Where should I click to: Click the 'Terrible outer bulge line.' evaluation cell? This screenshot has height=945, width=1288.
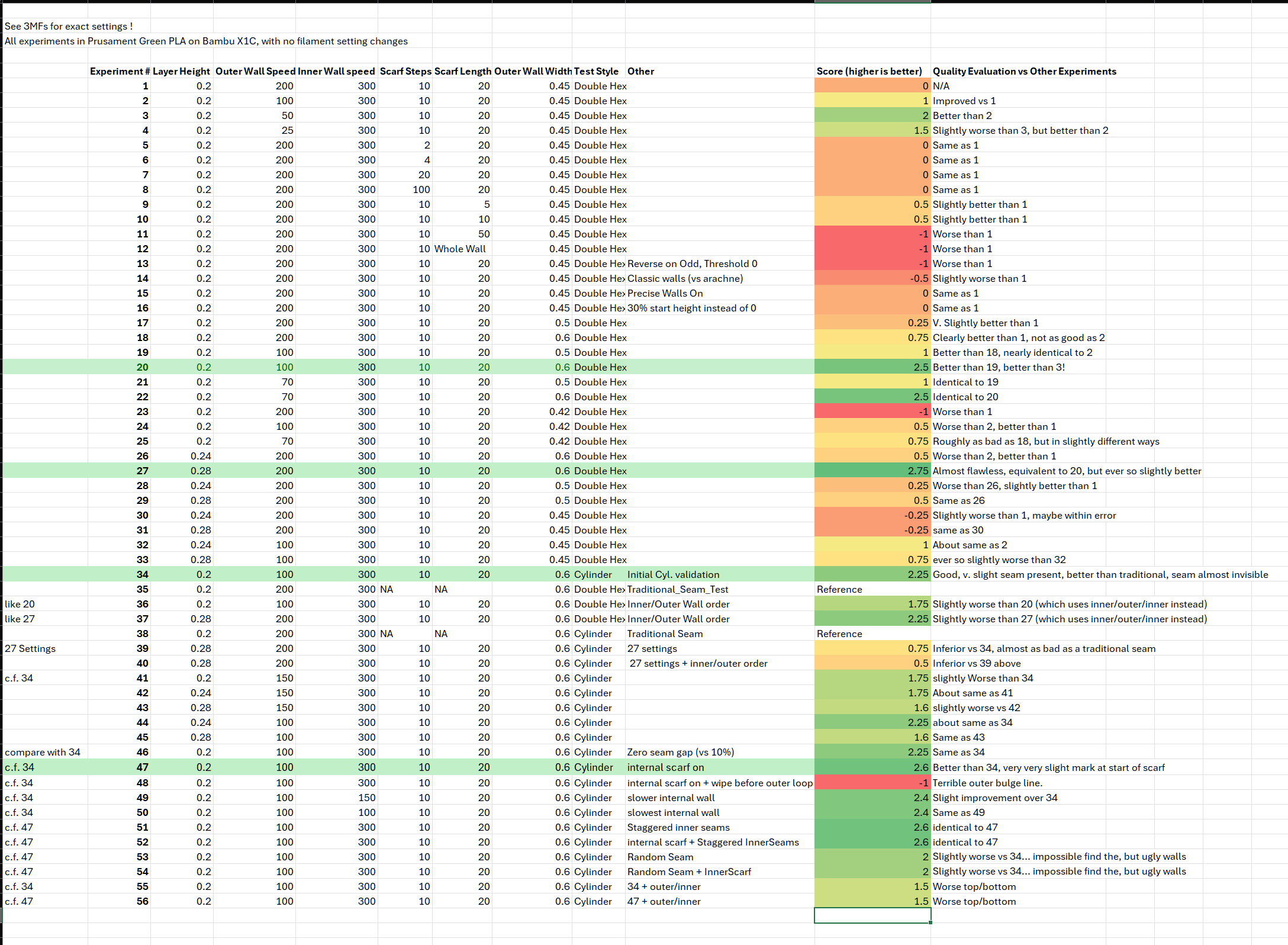click(987, 783)
